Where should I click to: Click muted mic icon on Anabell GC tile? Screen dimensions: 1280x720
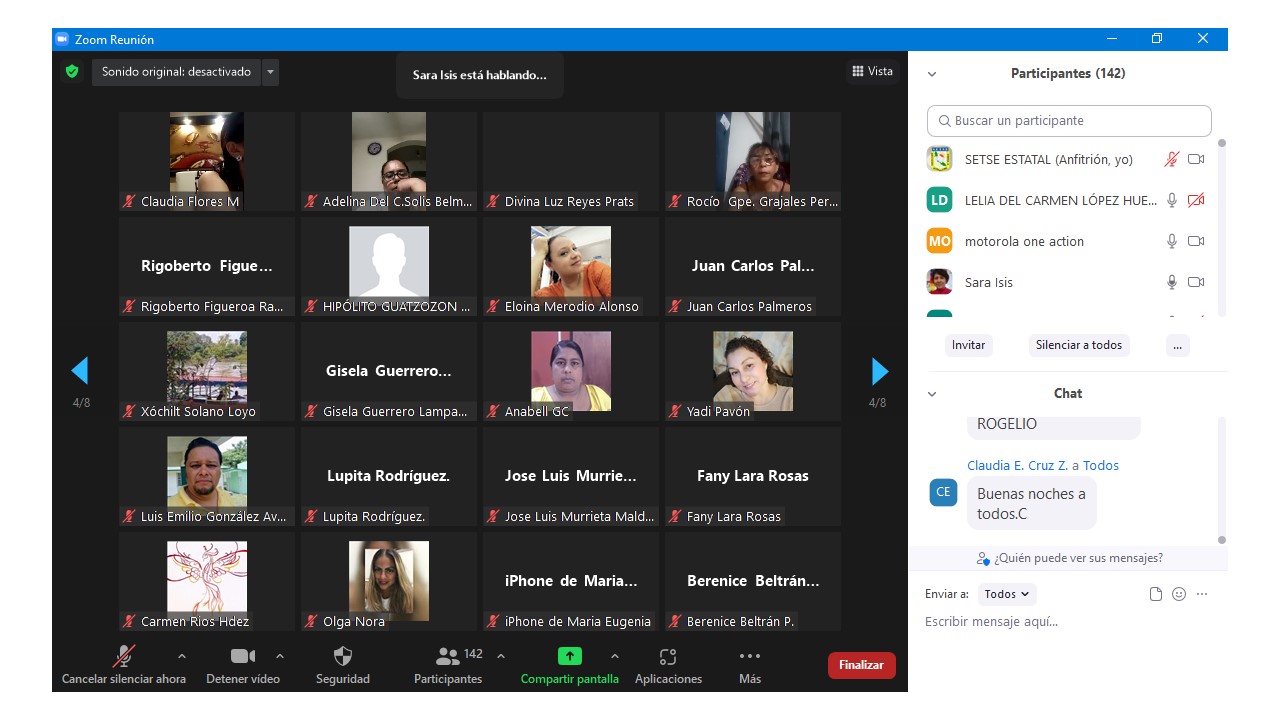tap(493, 411)
